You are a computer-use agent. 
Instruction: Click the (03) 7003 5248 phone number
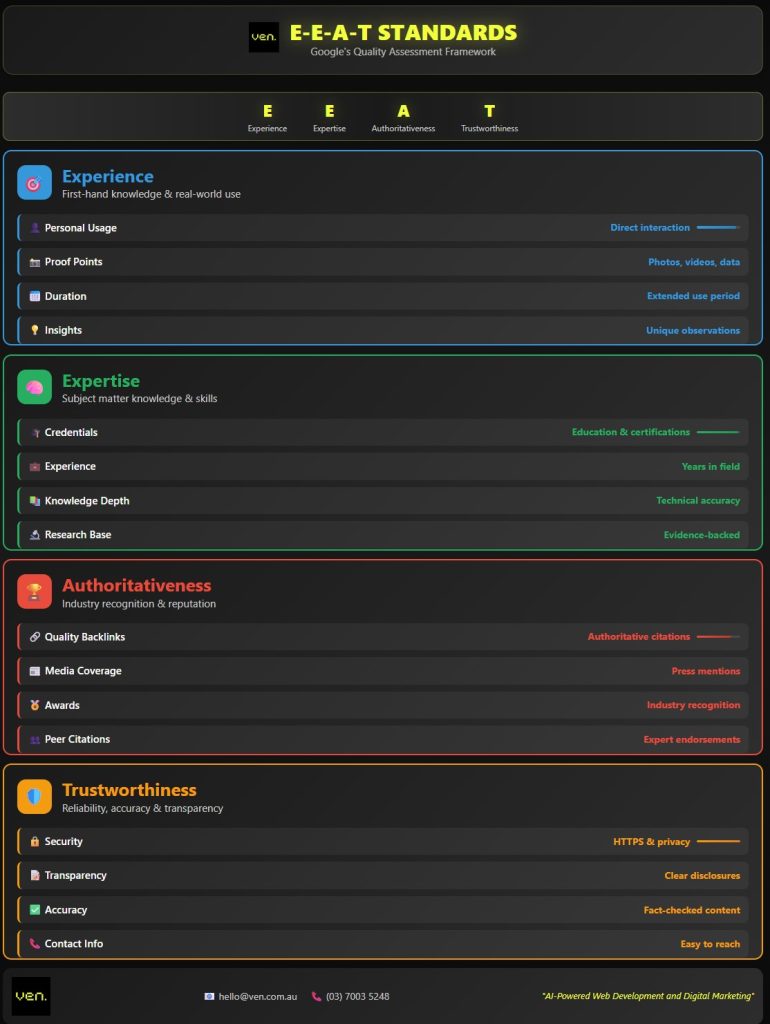[x=357, y=997]
